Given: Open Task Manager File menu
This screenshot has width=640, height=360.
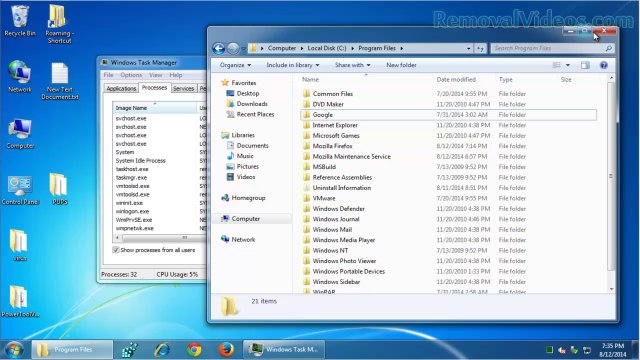Looking at the screenshot, I should (x=108, y=75).
